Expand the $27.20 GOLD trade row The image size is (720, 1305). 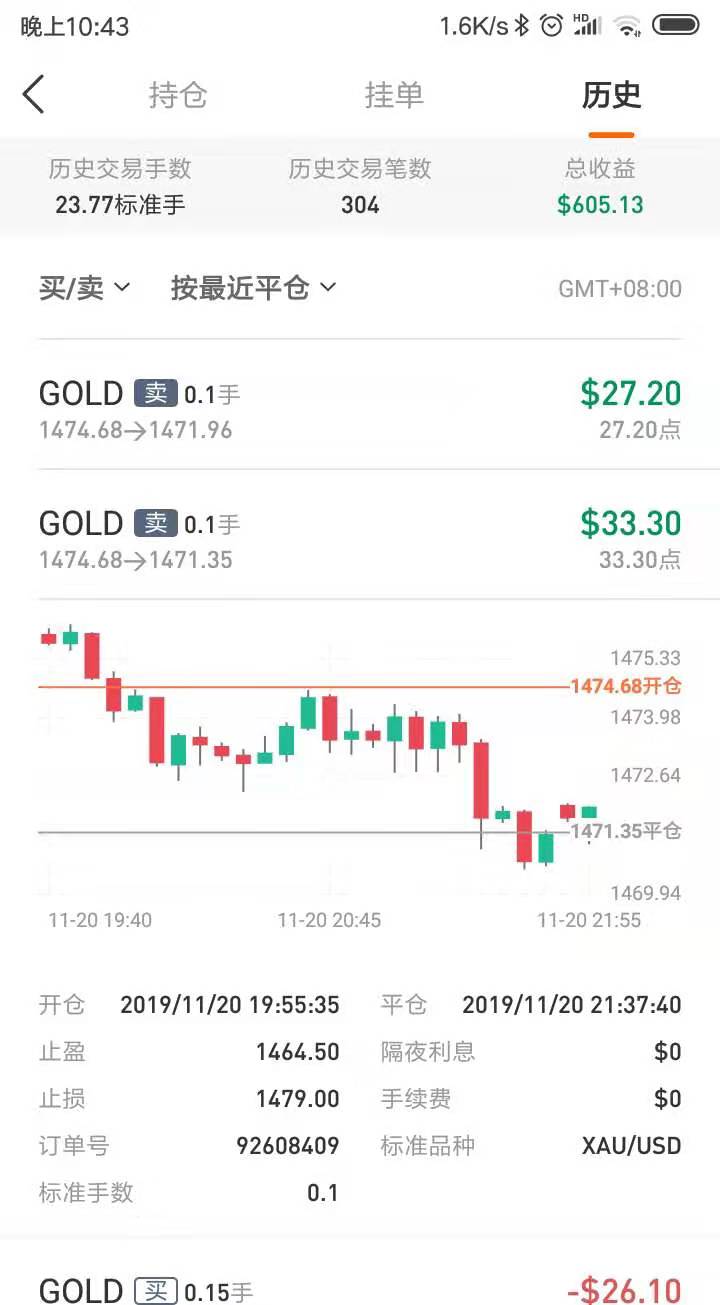click(360, 405)
